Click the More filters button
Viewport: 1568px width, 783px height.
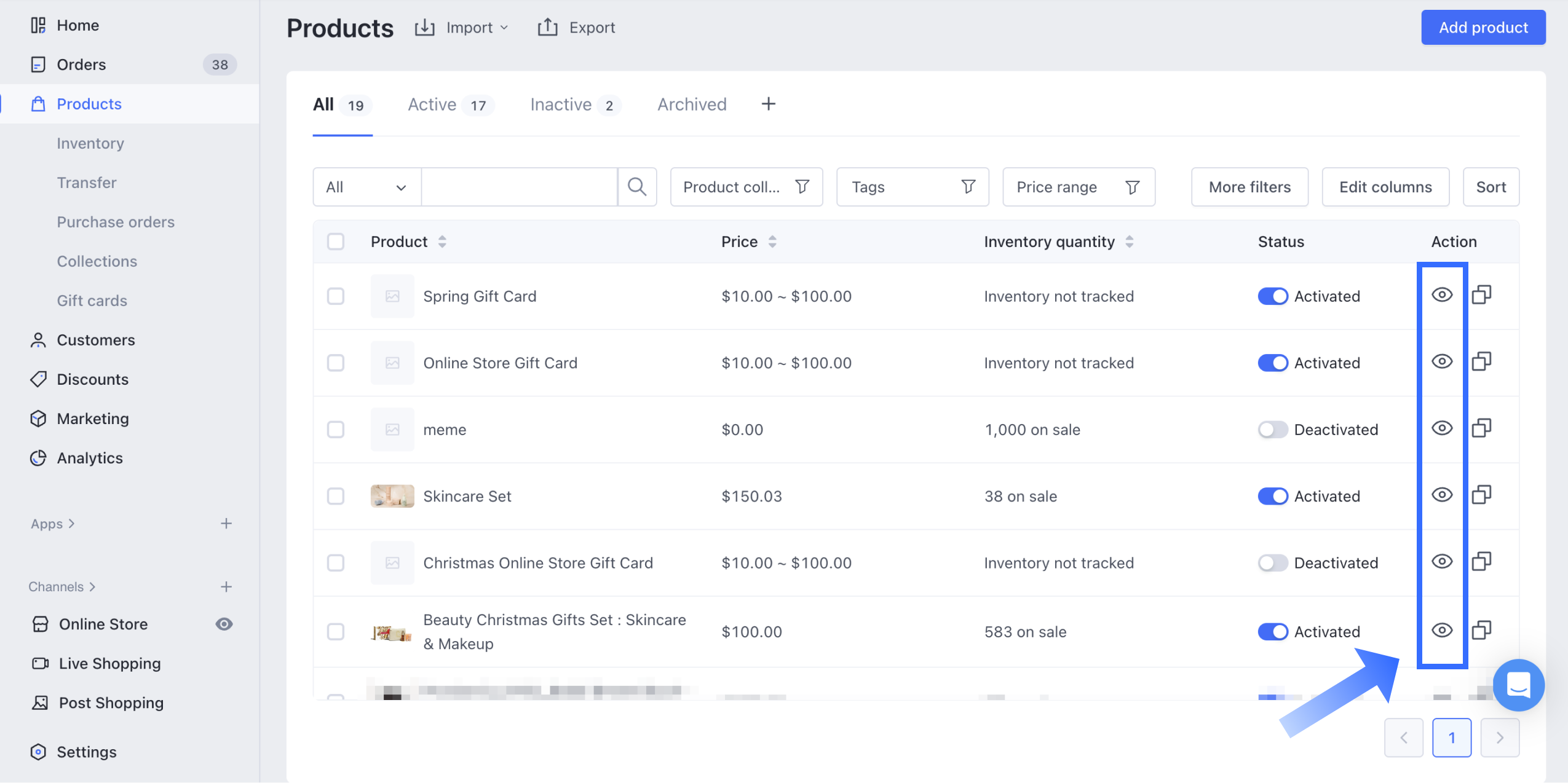tap(1249, 187)
